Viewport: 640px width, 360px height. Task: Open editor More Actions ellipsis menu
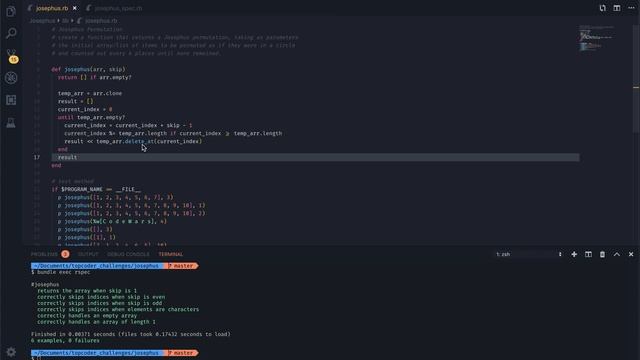click(631, 8)
